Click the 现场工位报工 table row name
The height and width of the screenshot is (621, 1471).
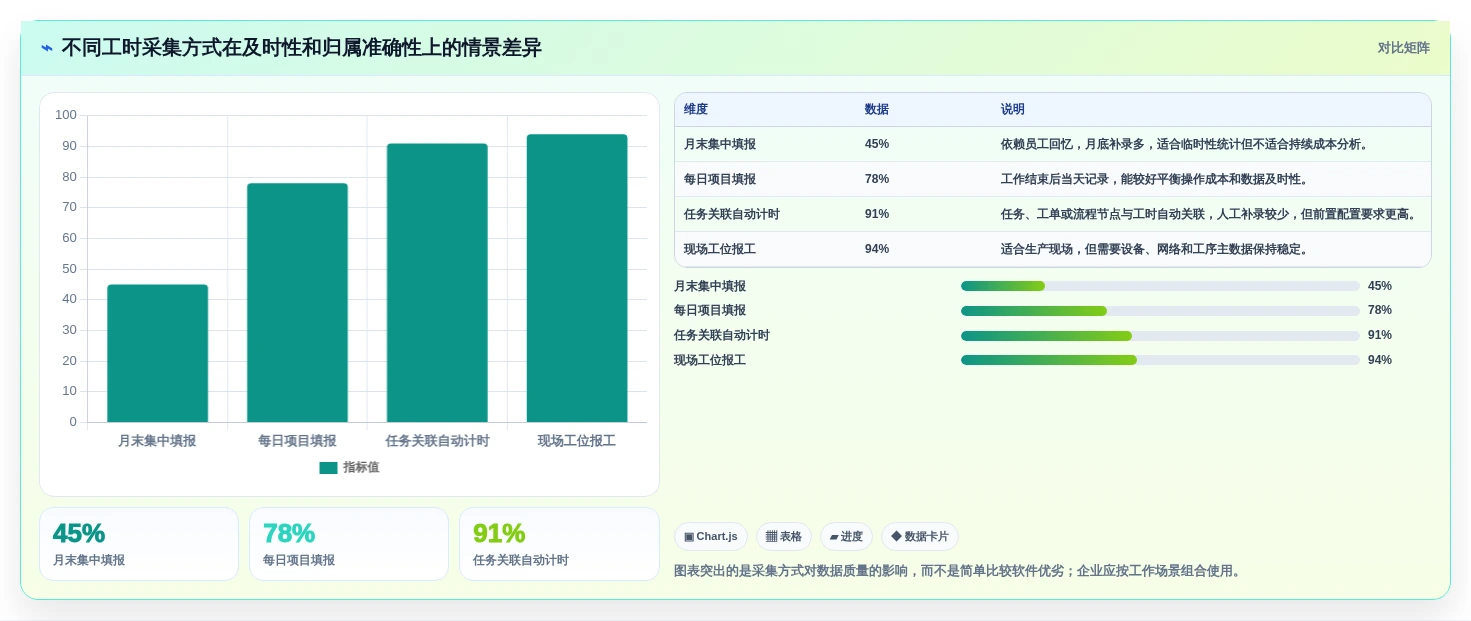coord(720,249)
